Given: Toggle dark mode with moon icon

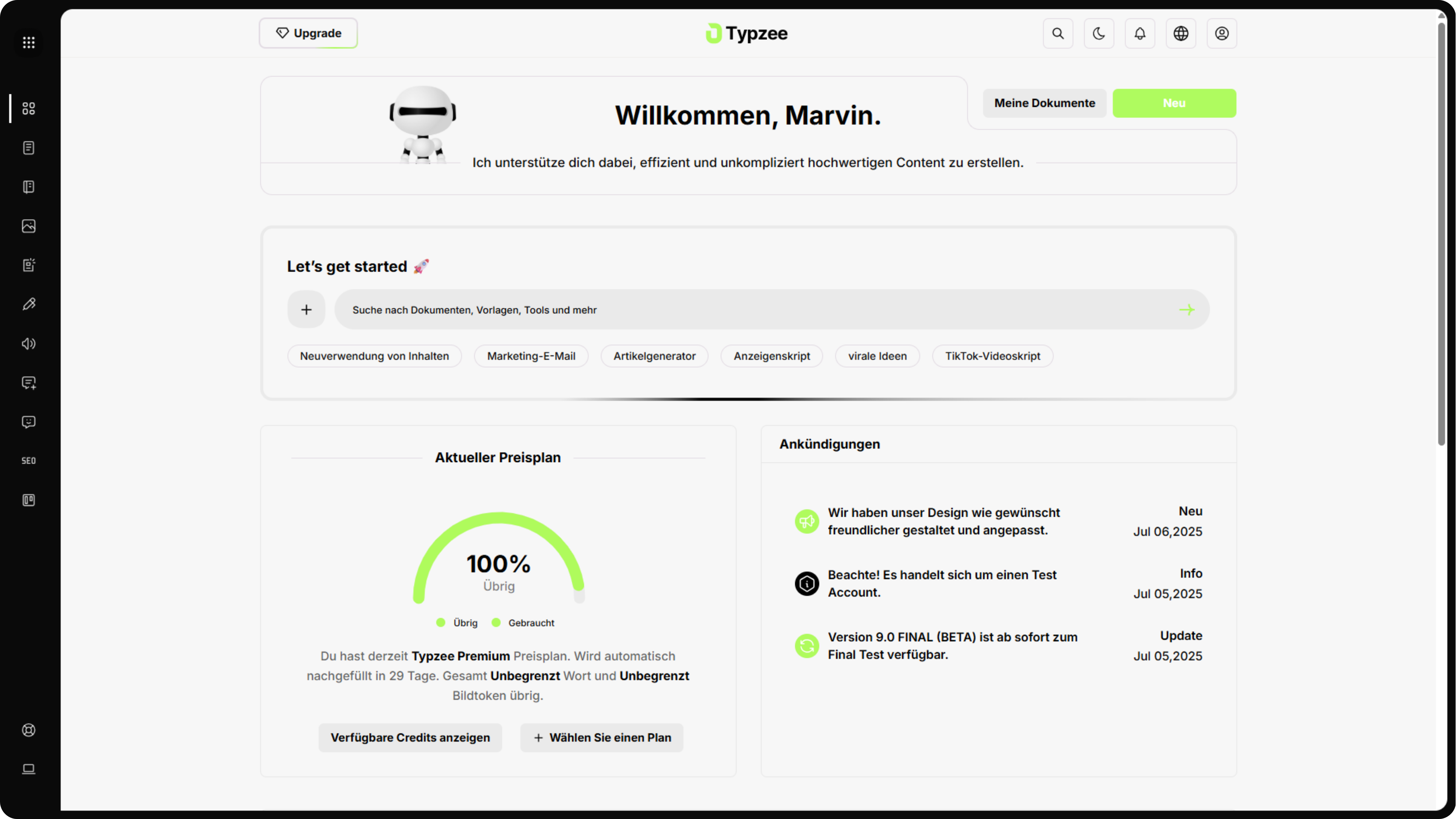Looking at the screenshot, I should coord(1099,33).
